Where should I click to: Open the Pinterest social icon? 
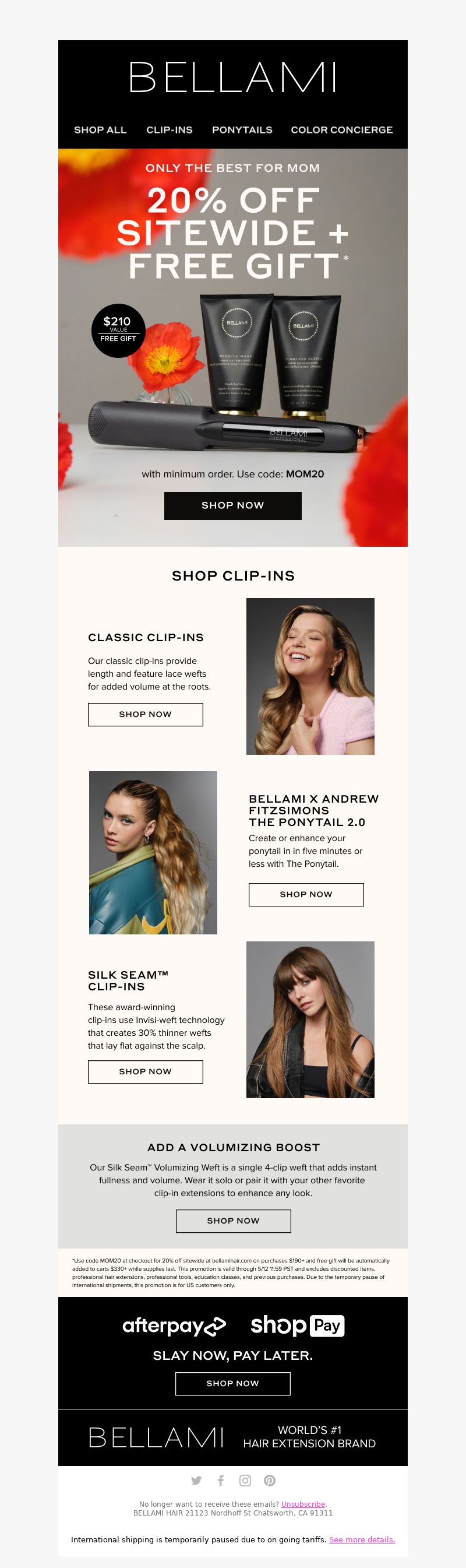(x=270, y=1481)
